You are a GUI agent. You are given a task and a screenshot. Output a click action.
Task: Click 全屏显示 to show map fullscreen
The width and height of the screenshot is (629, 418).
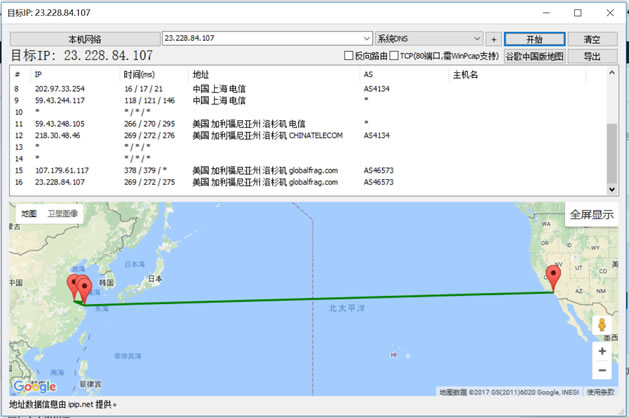tap(592, 214)
